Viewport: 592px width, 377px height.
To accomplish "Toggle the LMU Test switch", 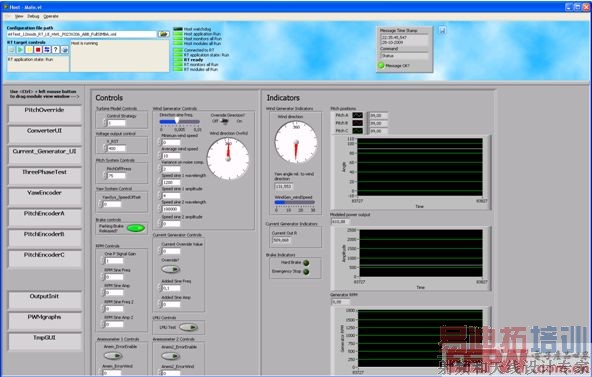I will [x=188, y=327].
